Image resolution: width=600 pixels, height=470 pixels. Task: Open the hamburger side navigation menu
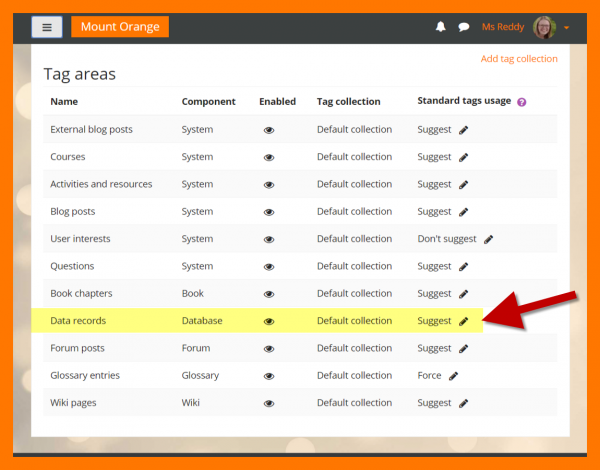[47, 27]
